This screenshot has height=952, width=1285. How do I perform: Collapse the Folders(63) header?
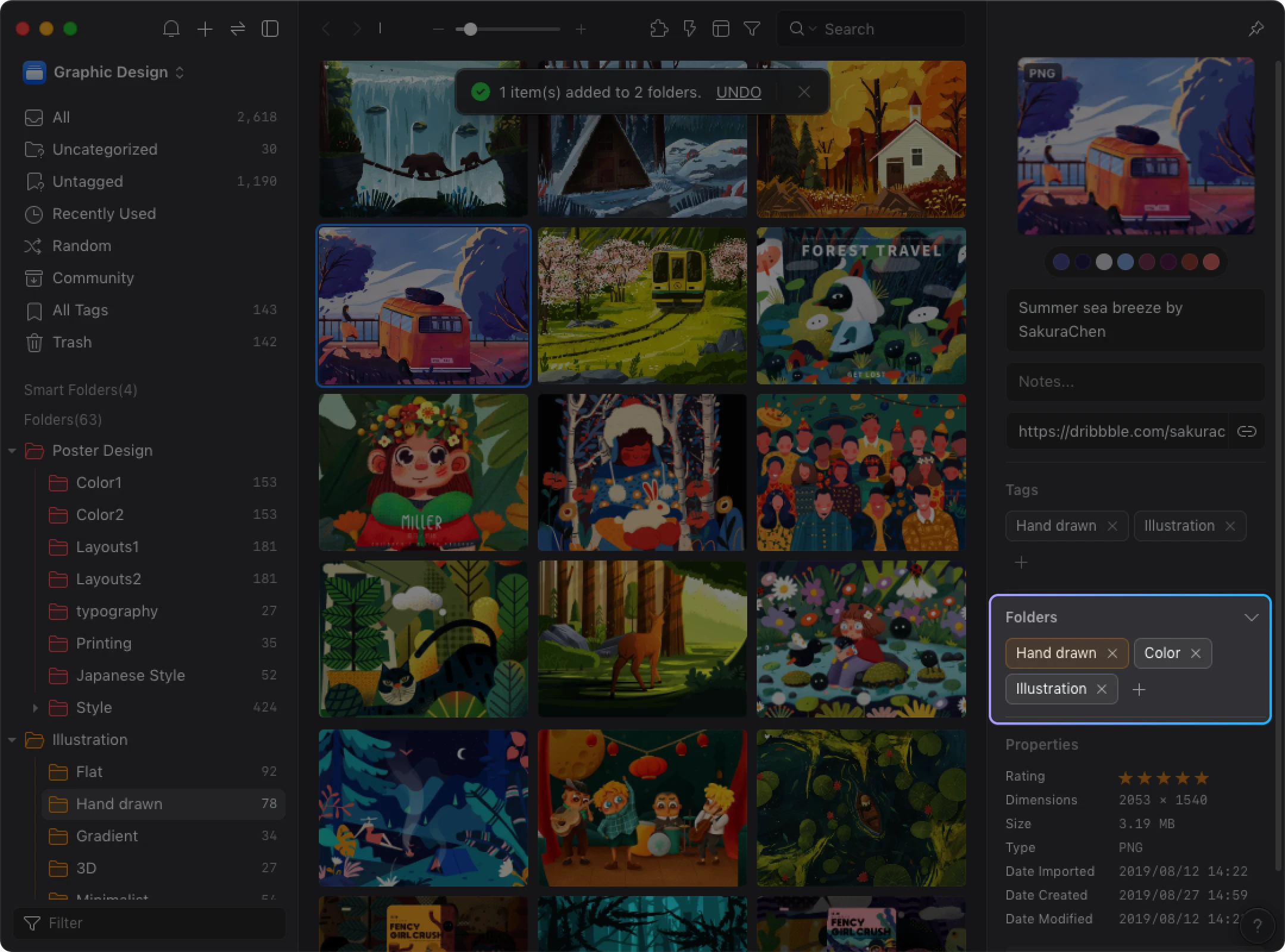[63, 419]
